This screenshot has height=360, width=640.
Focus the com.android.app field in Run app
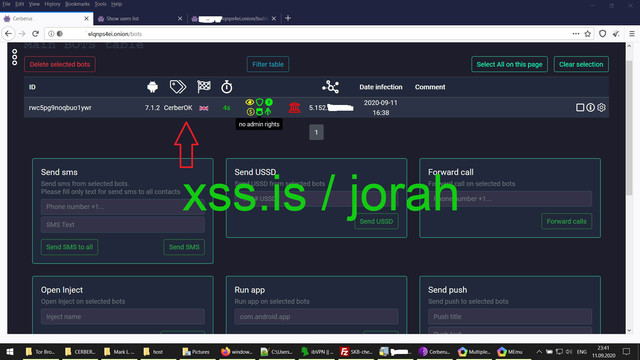tap(316, 317)
